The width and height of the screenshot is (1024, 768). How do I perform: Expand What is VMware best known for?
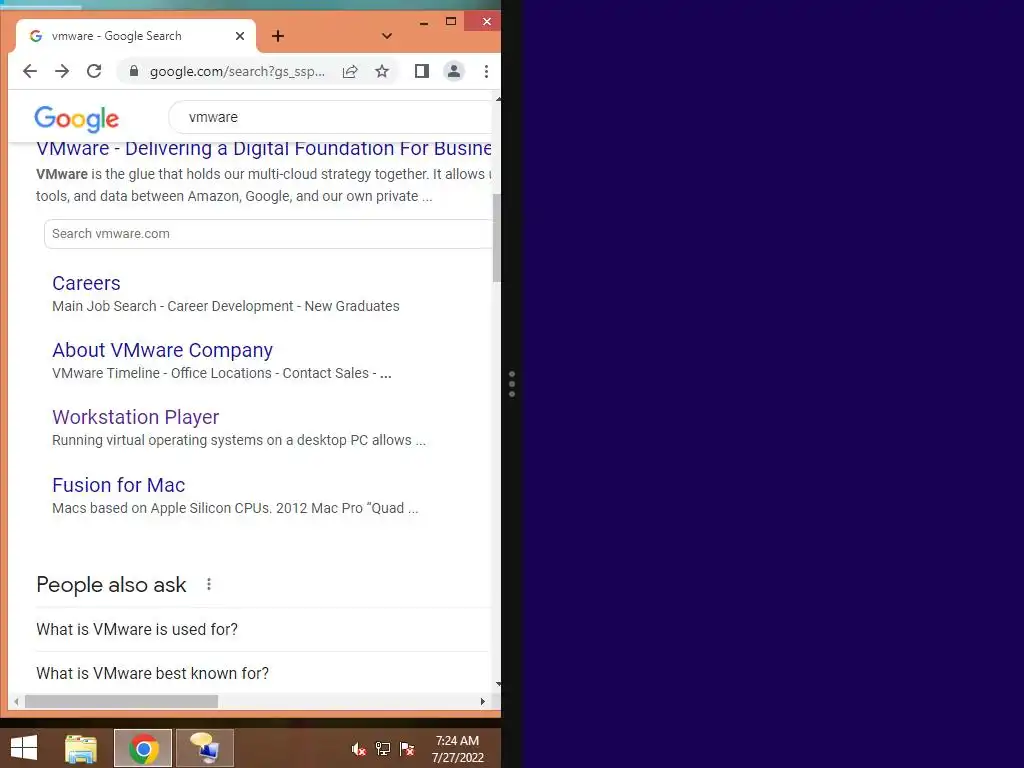[x=263, y=673]
